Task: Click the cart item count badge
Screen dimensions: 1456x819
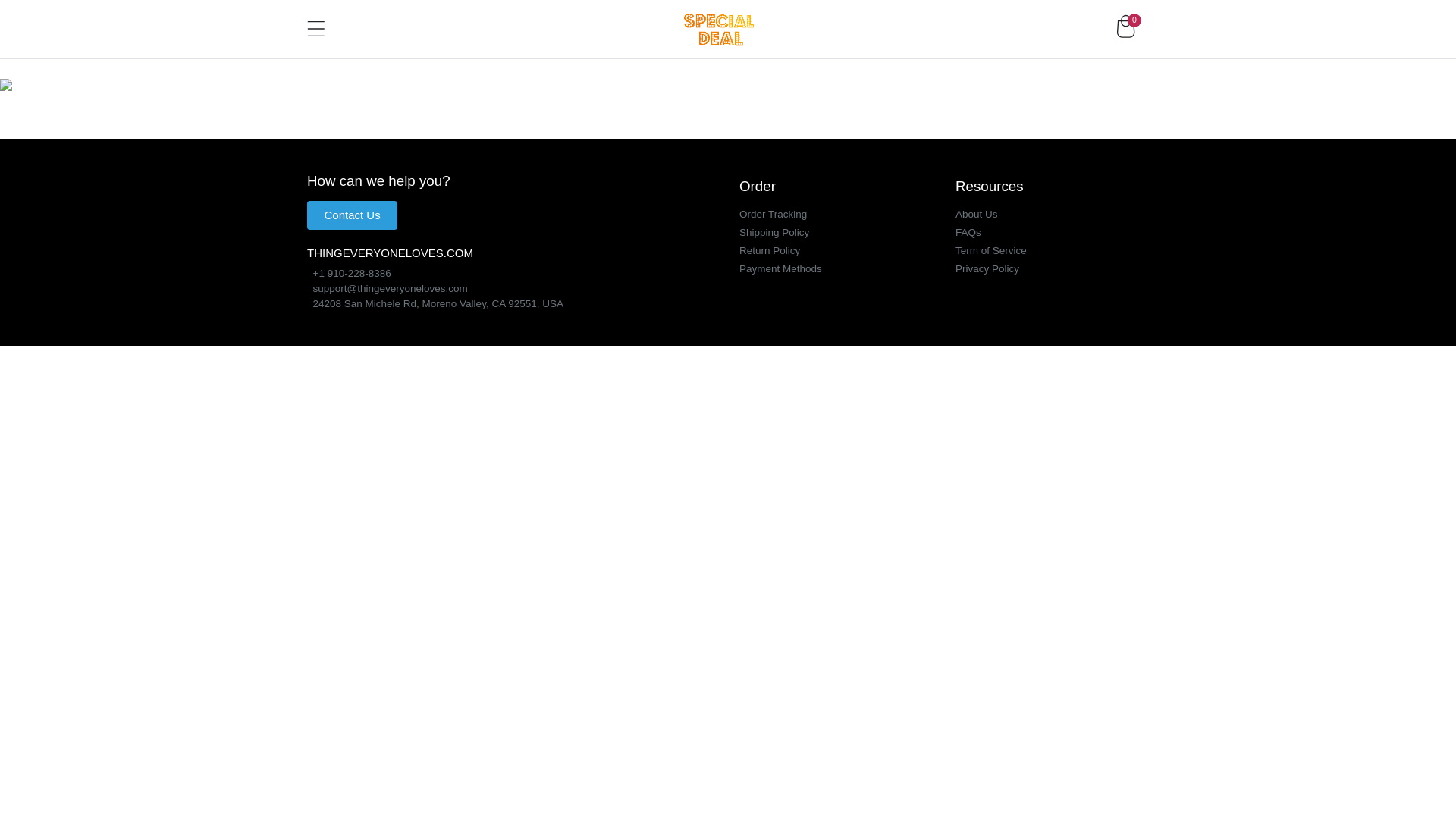Action: (x=1134, y=20)
